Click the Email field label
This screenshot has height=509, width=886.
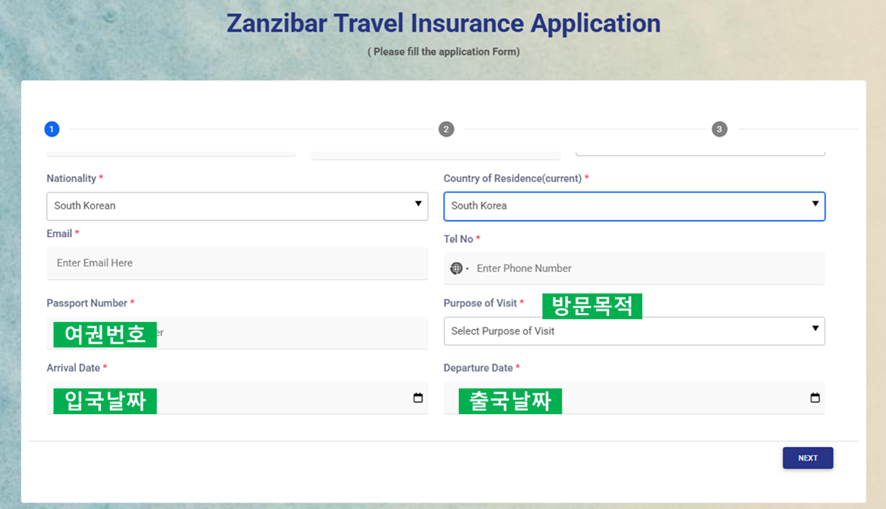(x=59, y=234)
